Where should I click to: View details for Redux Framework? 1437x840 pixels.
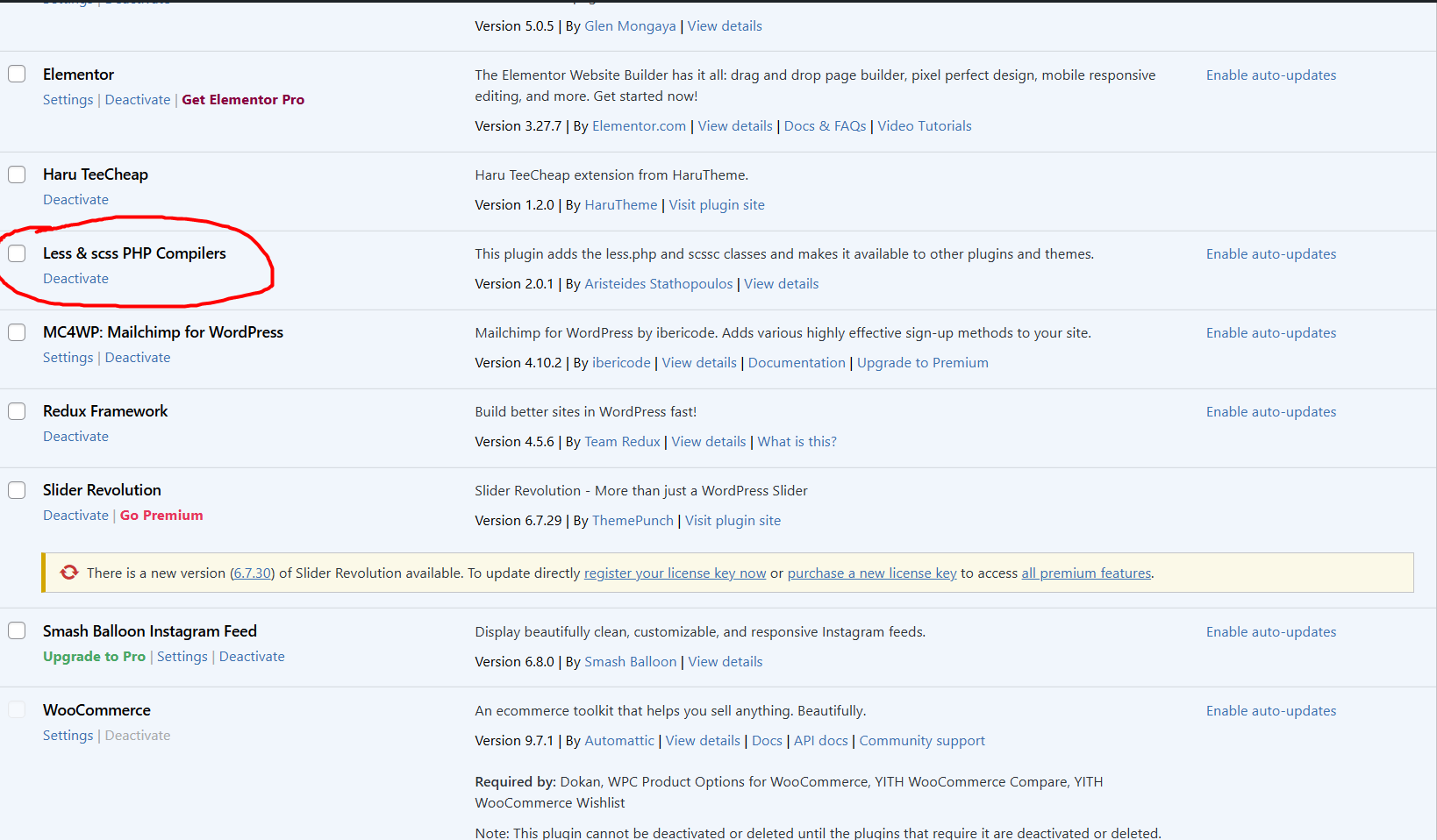[x=709, y=441]
